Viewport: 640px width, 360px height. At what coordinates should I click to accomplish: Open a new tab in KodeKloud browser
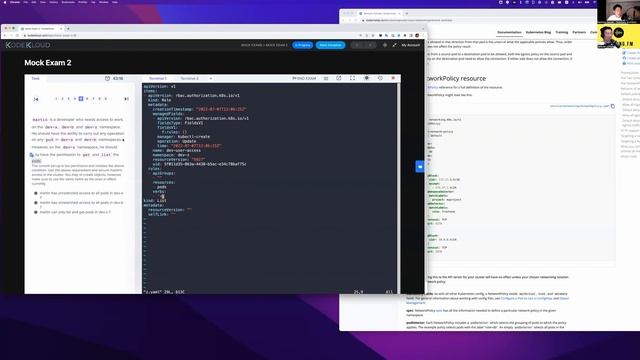68,29
